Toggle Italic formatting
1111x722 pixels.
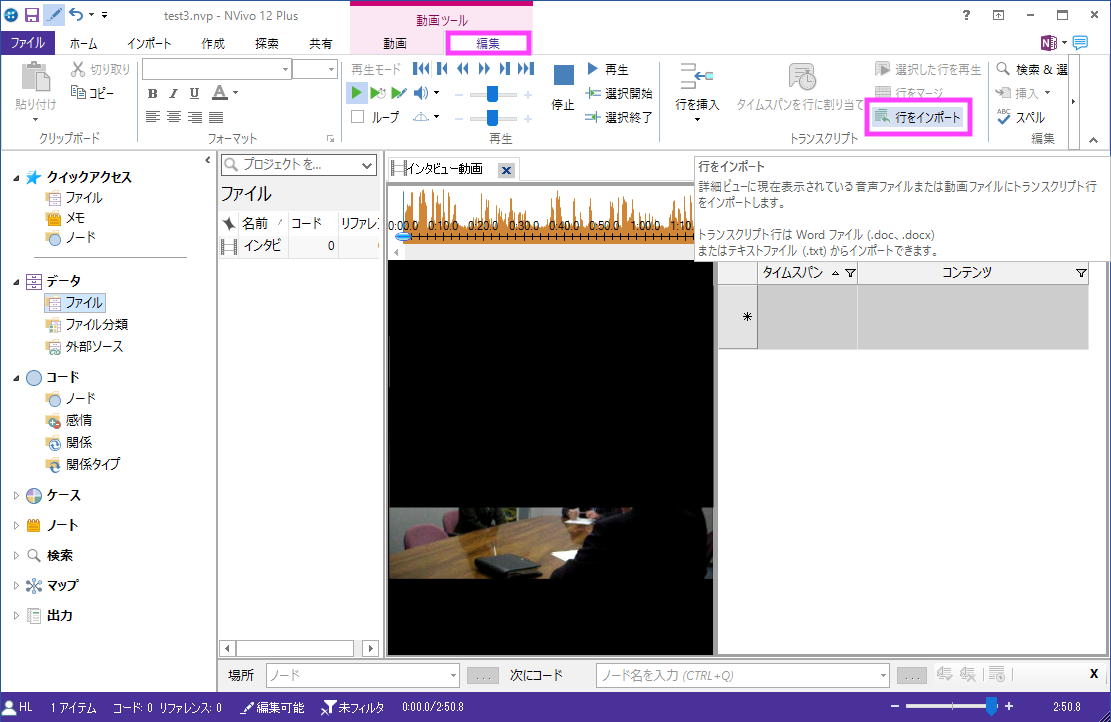click(x=174, y=93)
